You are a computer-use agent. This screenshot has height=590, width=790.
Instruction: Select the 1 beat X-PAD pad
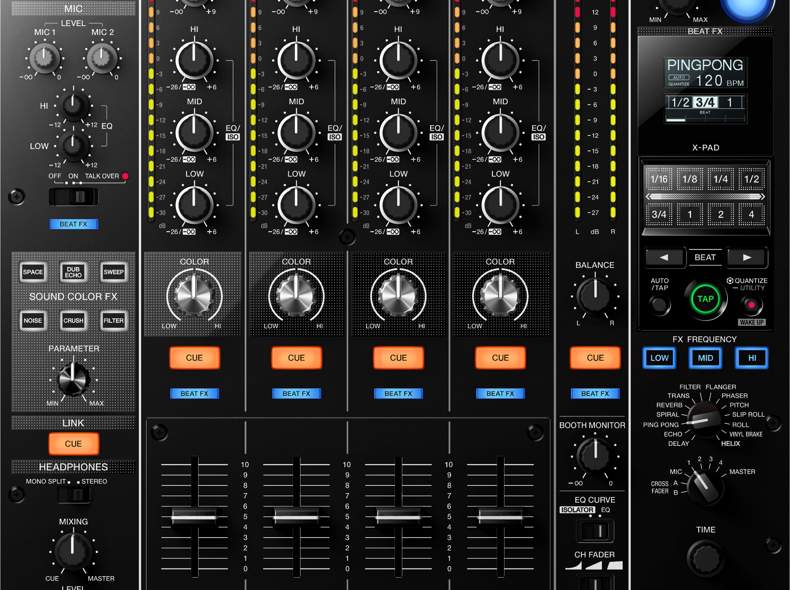pyautogui.click(x=690, y=214)
